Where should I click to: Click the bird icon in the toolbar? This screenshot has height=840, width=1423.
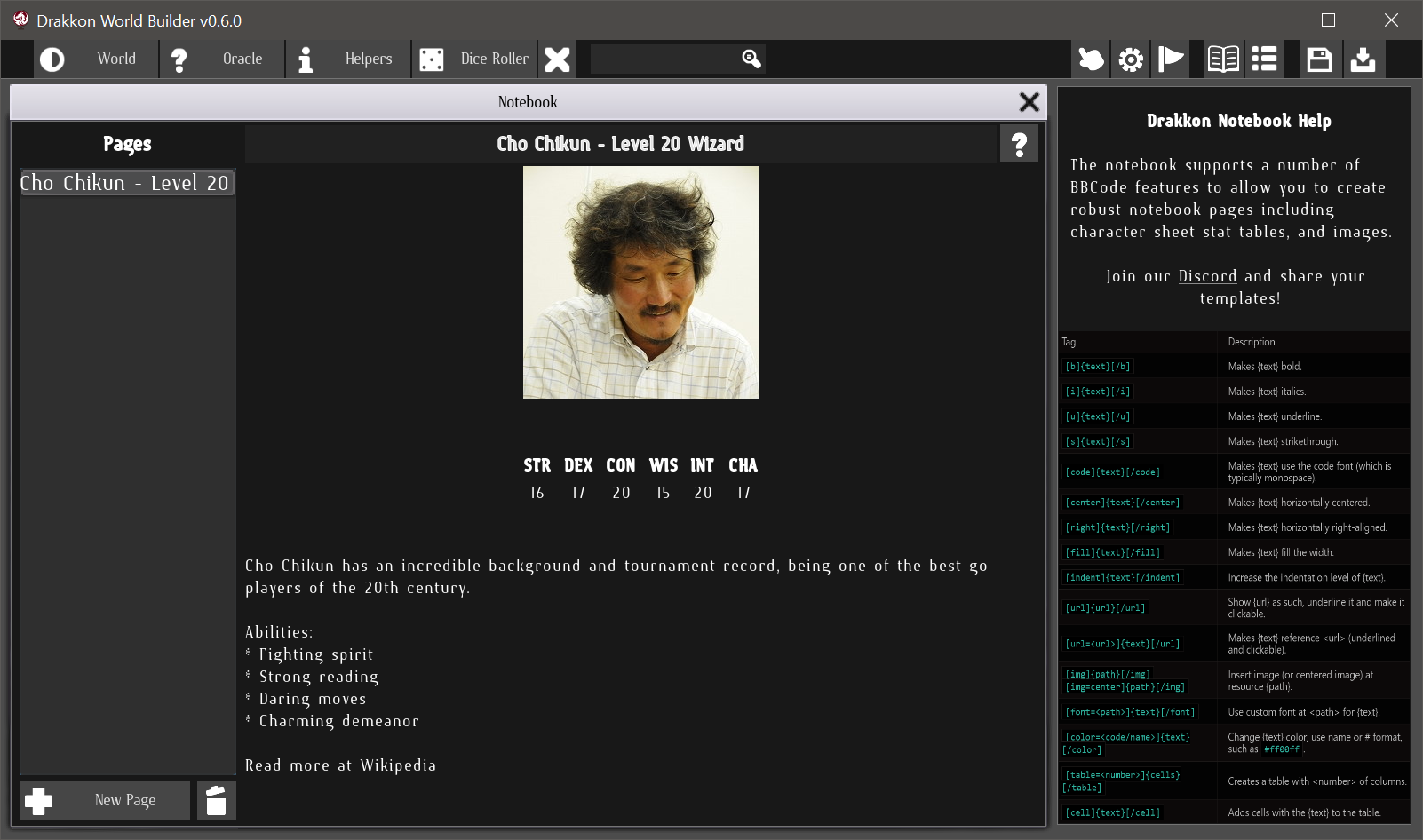tap(1091, 59)
